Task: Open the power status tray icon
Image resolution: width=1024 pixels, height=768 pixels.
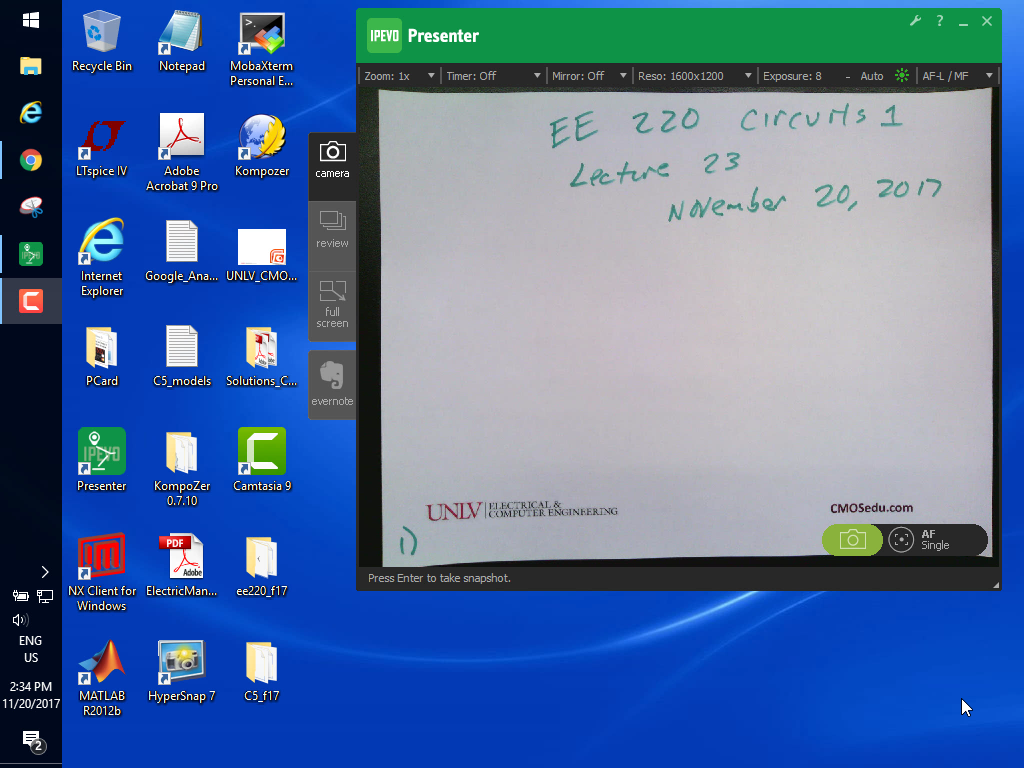Action: point(20,596)
